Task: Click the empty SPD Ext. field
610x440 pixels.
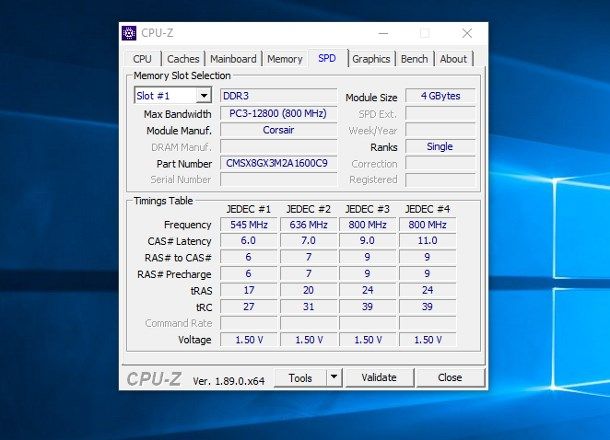Action: click(440, 114)
